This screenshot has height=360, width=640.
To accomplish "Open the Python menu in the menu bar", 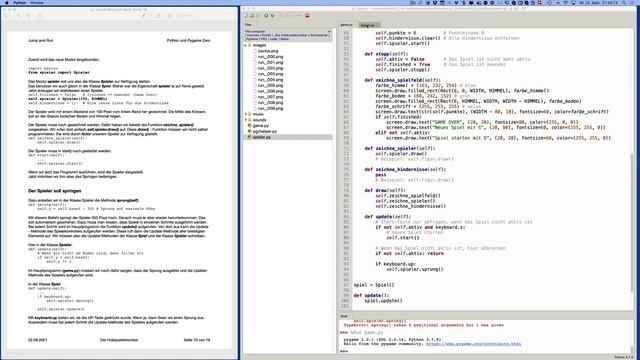I will click(19, 2).
